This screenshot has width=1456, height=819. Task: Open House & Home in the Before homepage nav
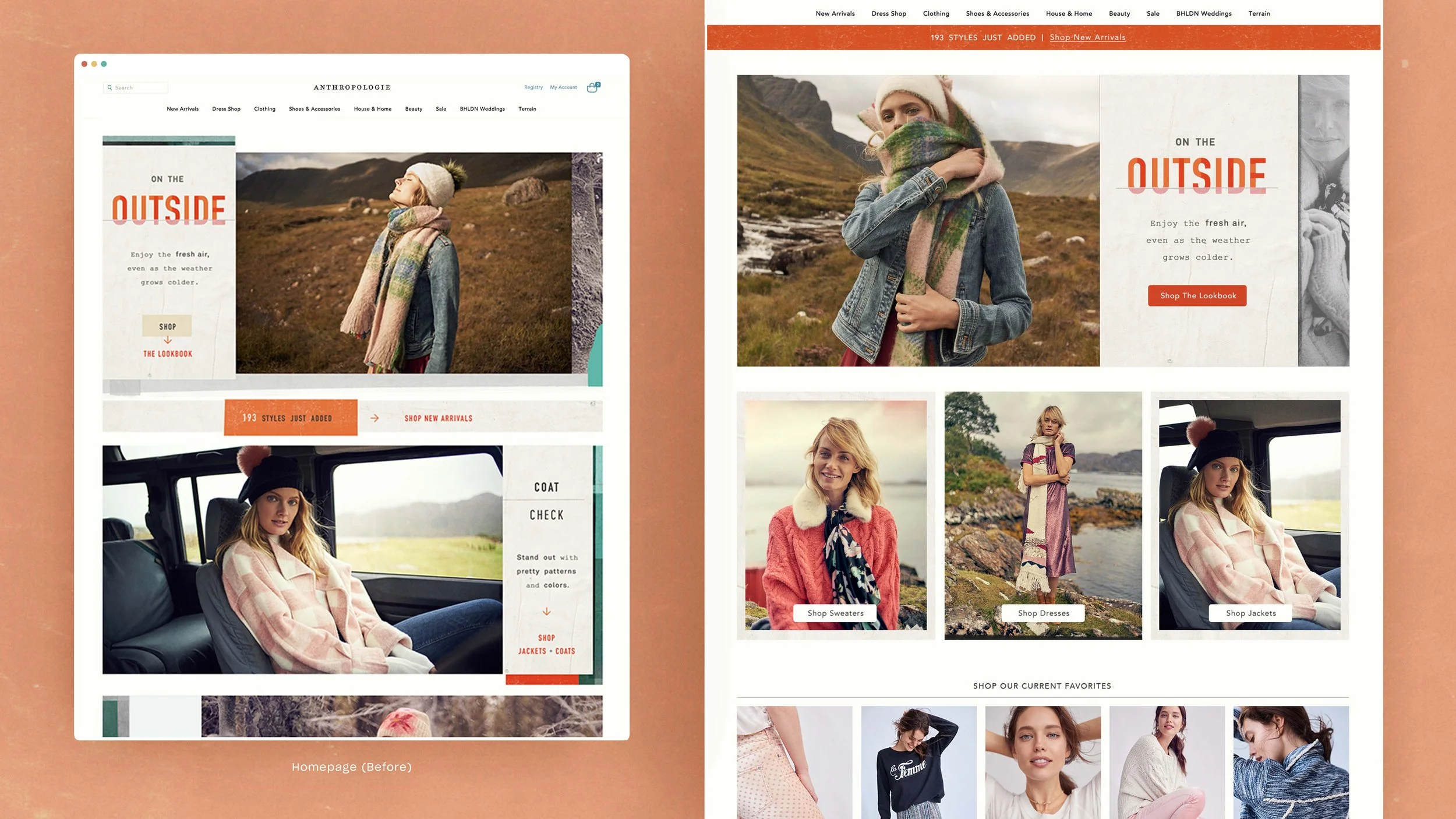(x=373, y=109)
